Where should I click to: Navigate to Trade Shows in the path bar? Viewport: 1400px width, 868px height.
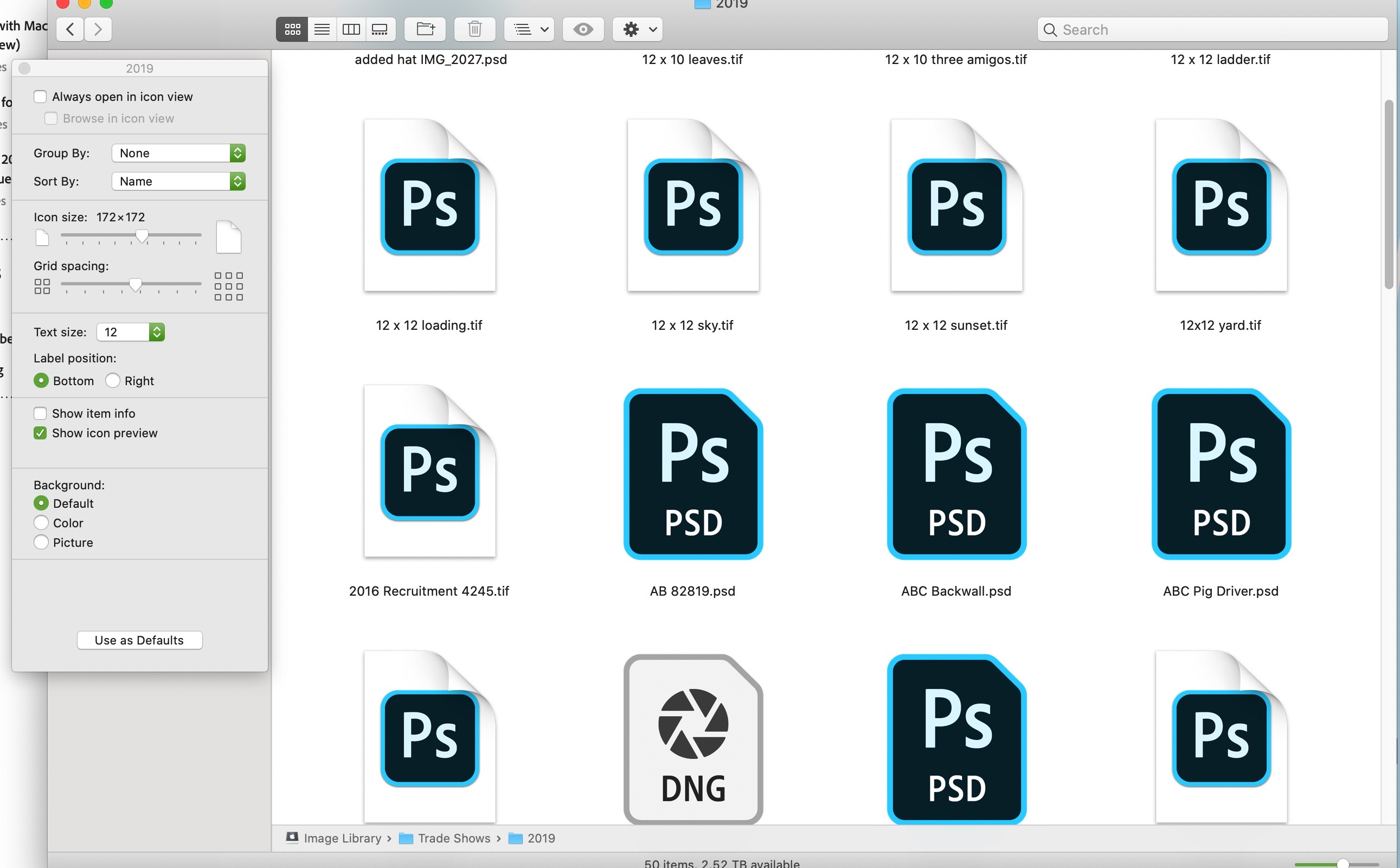[x=454, y=838]
